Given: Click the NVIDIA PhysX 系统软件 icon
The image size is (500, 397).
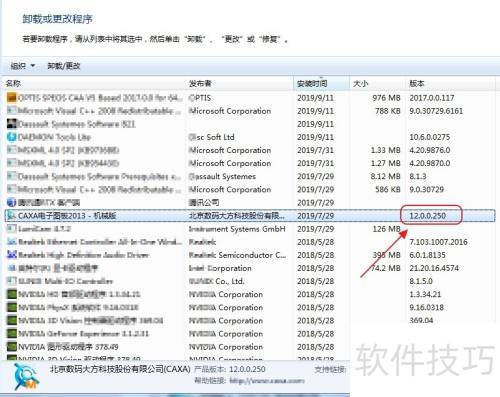Looking at the screenshot, I should point(12,307).
